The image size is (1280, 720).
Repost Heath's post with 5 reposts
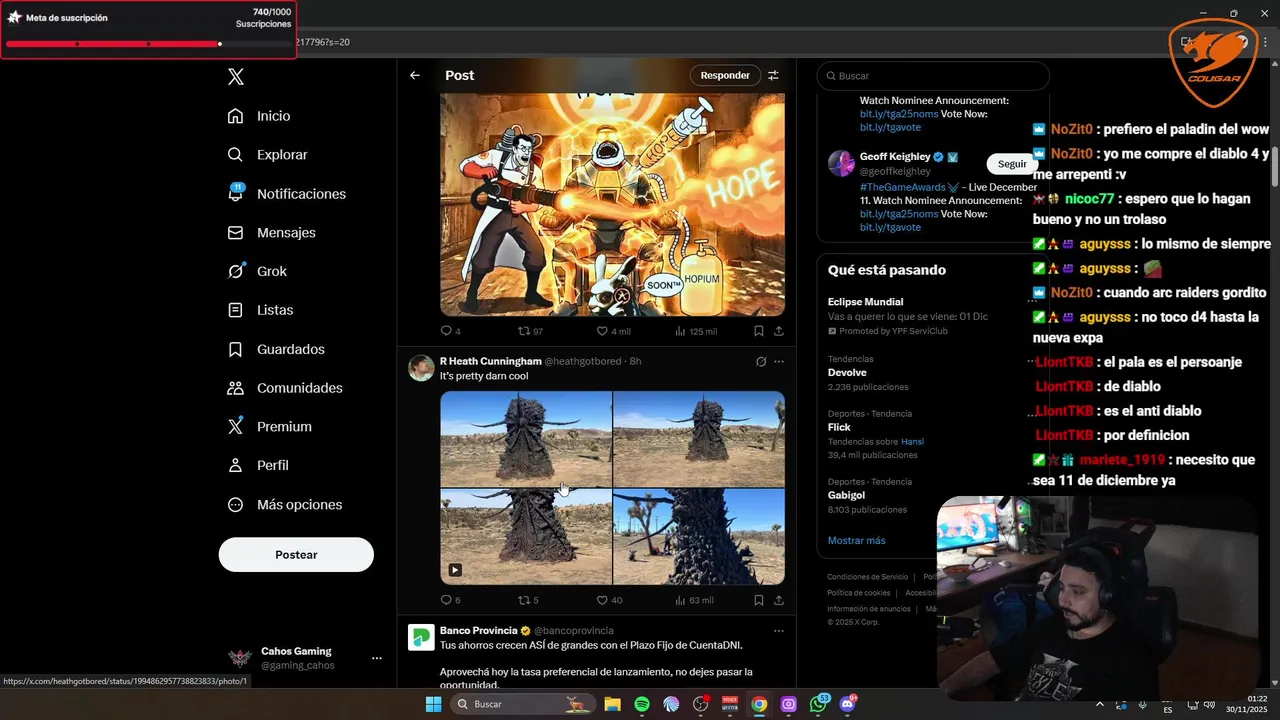pos(528,600)
